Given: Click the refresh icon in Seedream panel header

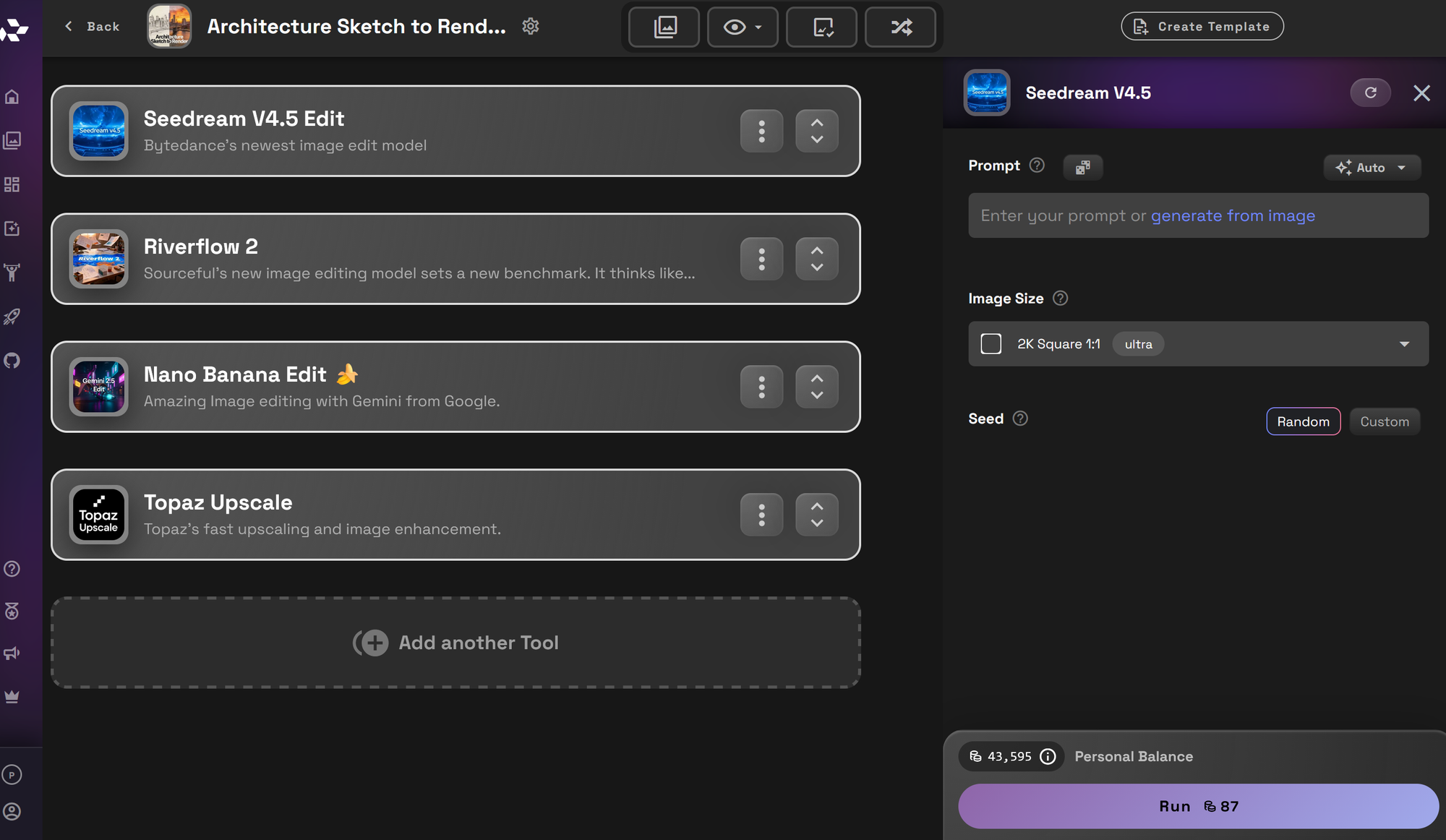Looking at the screenshot, I should (x=1370, y=93).
